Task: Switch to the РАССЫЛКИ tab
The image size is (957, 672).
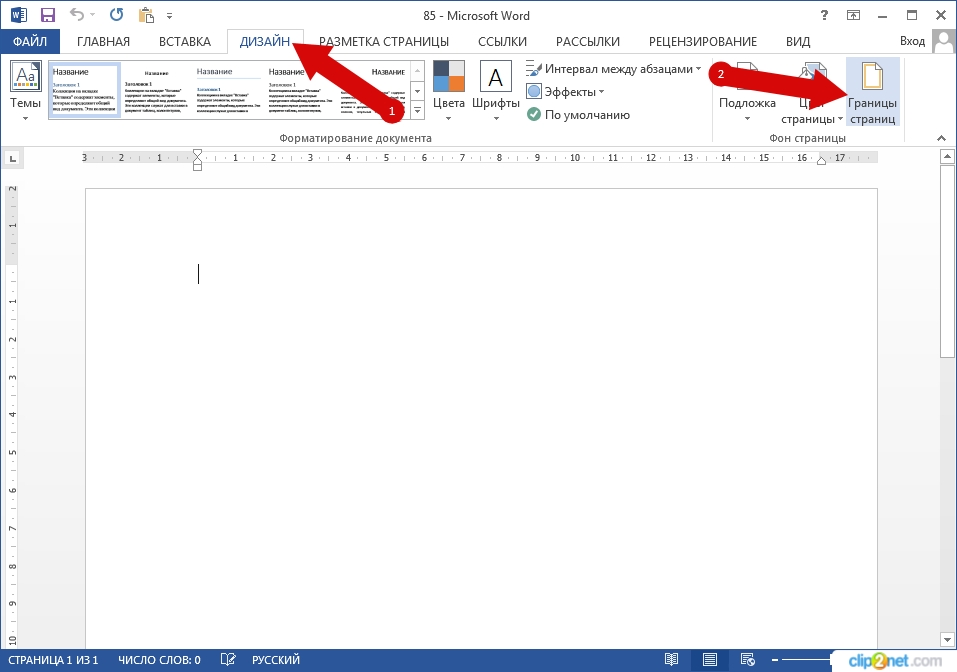Action: (x=587, y=42)
